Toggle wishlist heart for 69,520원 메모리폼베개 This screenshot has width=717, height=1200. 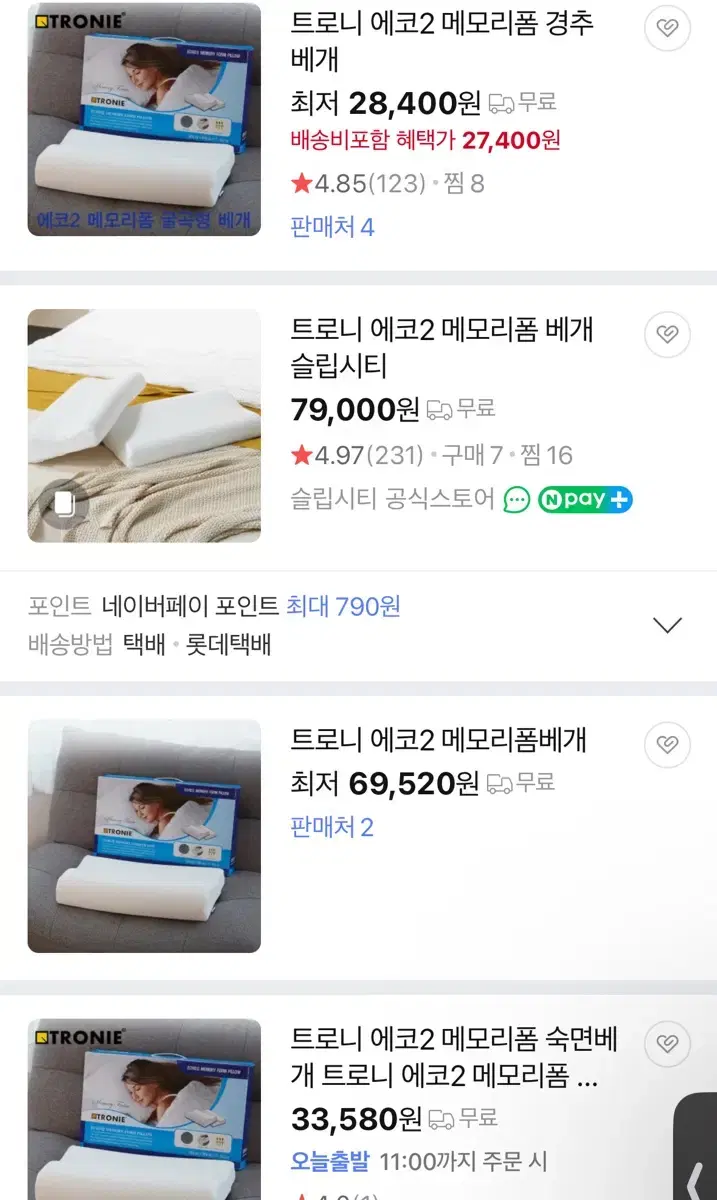(x=667, y=744)
